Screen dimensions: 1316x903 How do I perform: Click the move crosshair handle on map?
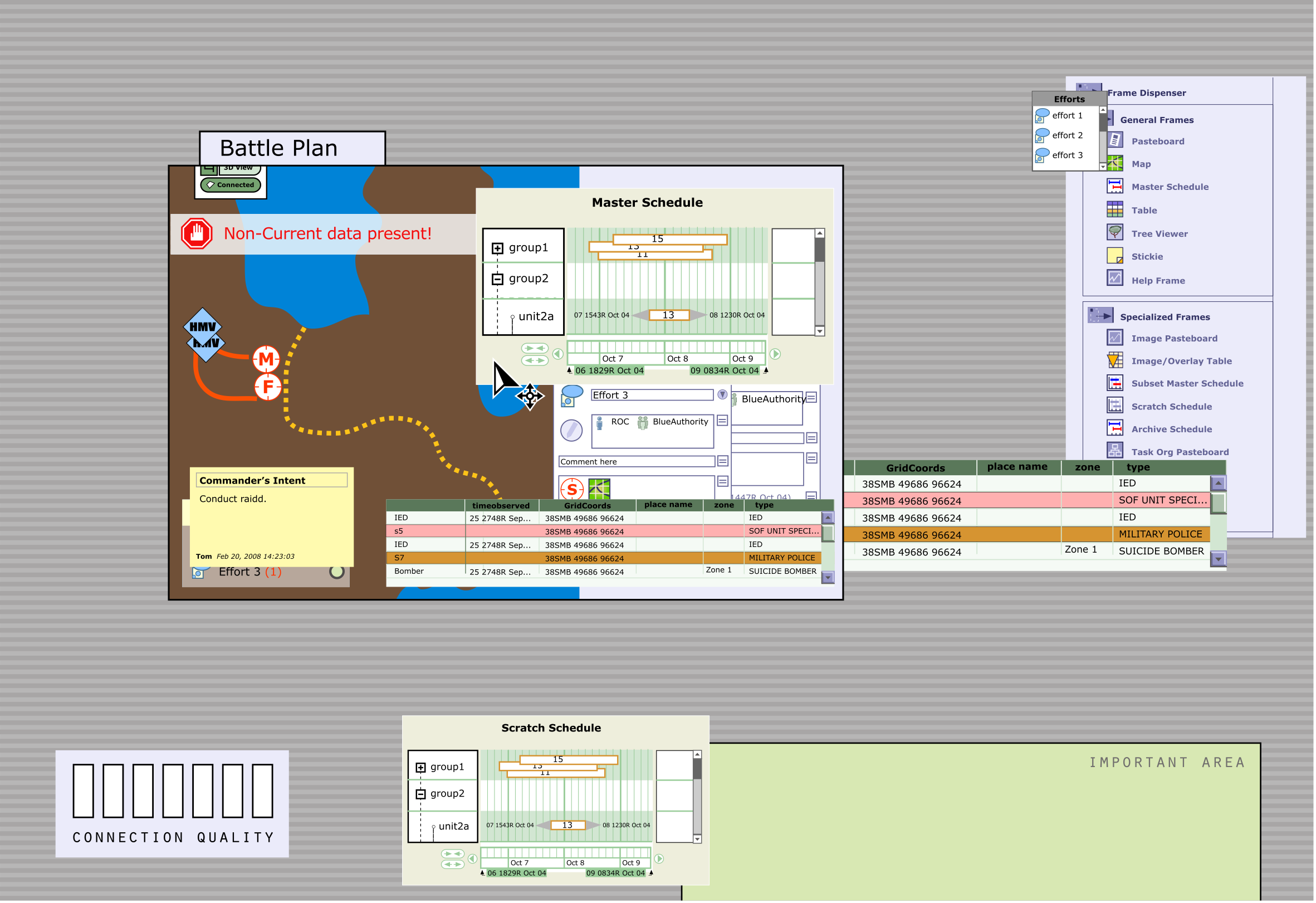[x=531, y=397]
